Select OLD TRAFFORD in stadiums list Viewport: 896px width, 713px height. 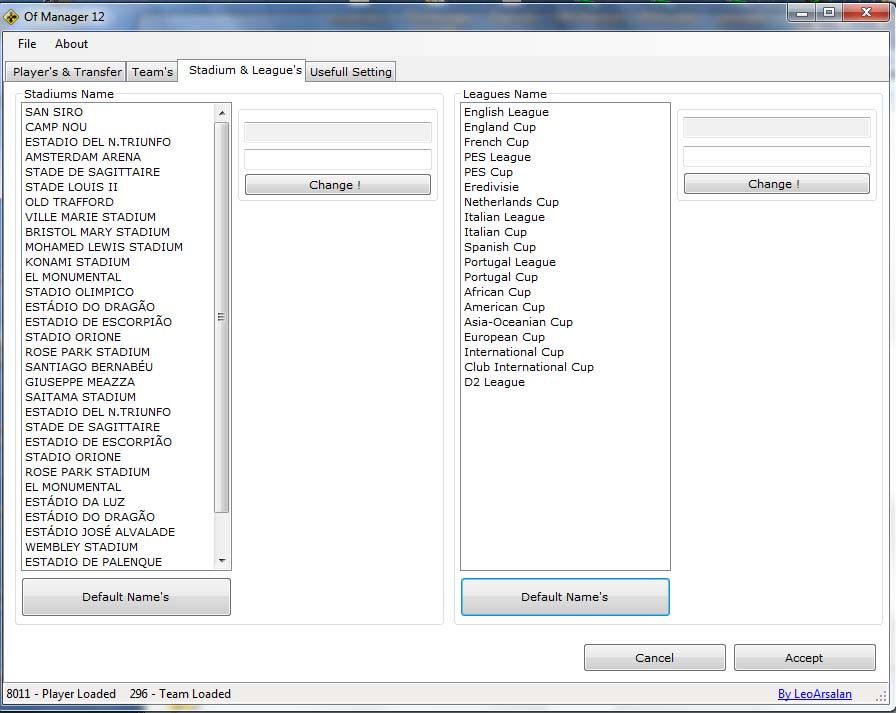coord(69,202)
